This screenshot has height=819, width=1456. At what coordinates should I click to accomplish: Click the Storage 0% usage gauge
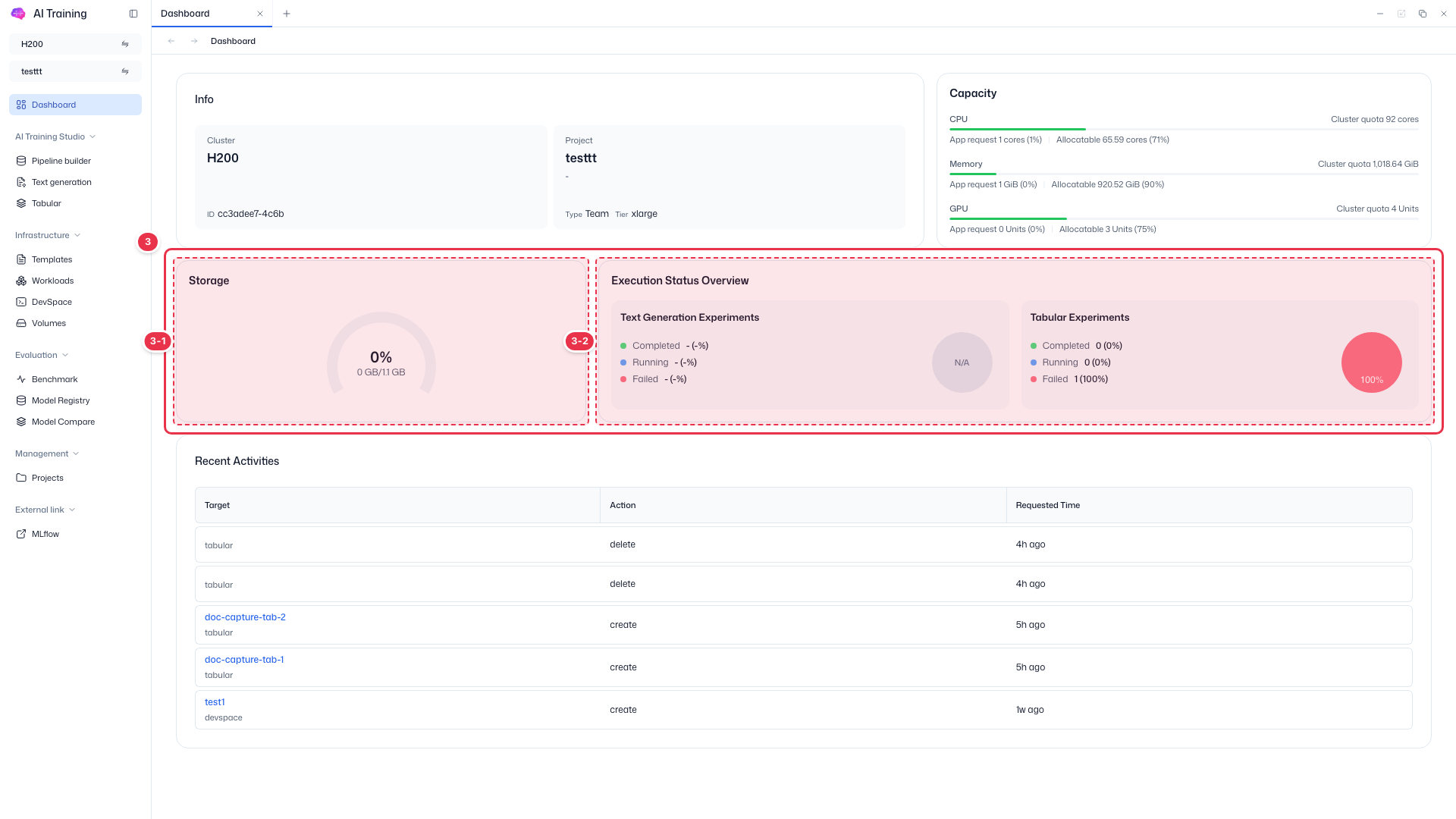381,355
